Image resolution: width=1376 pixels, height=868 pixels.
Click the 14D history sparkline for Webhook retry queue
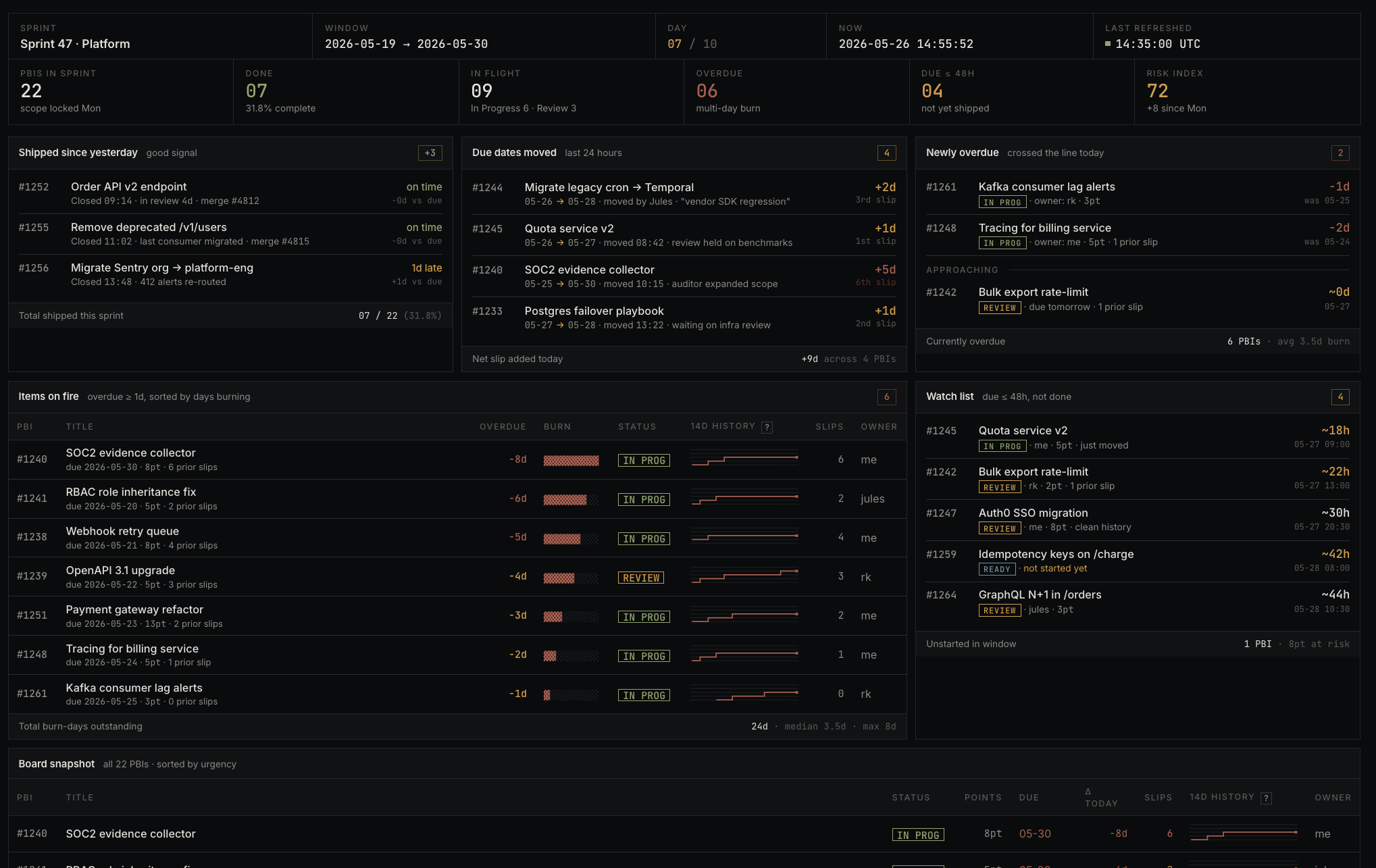click(744, 538)
